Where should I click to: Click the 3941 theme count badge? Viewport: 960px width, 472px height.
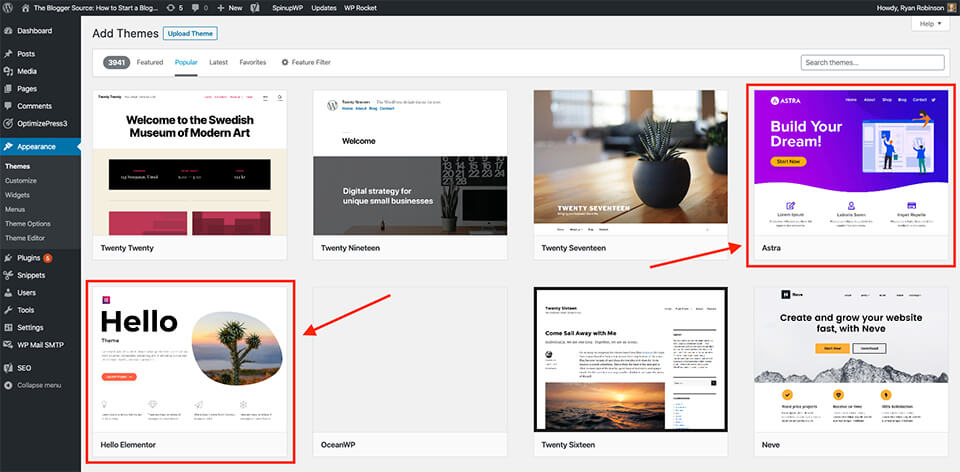click(116, 62)
